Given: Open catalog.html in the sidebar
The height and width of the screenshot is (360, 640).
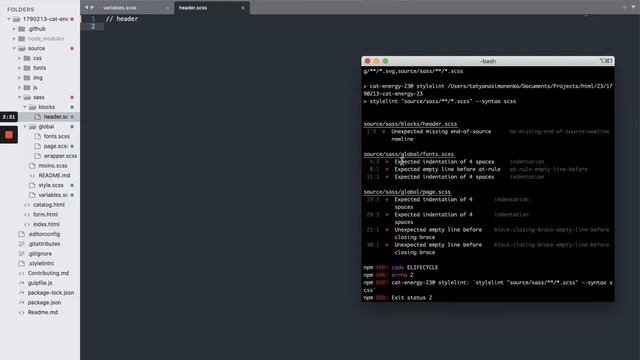Looking at the screenshot, I should 49,205.
